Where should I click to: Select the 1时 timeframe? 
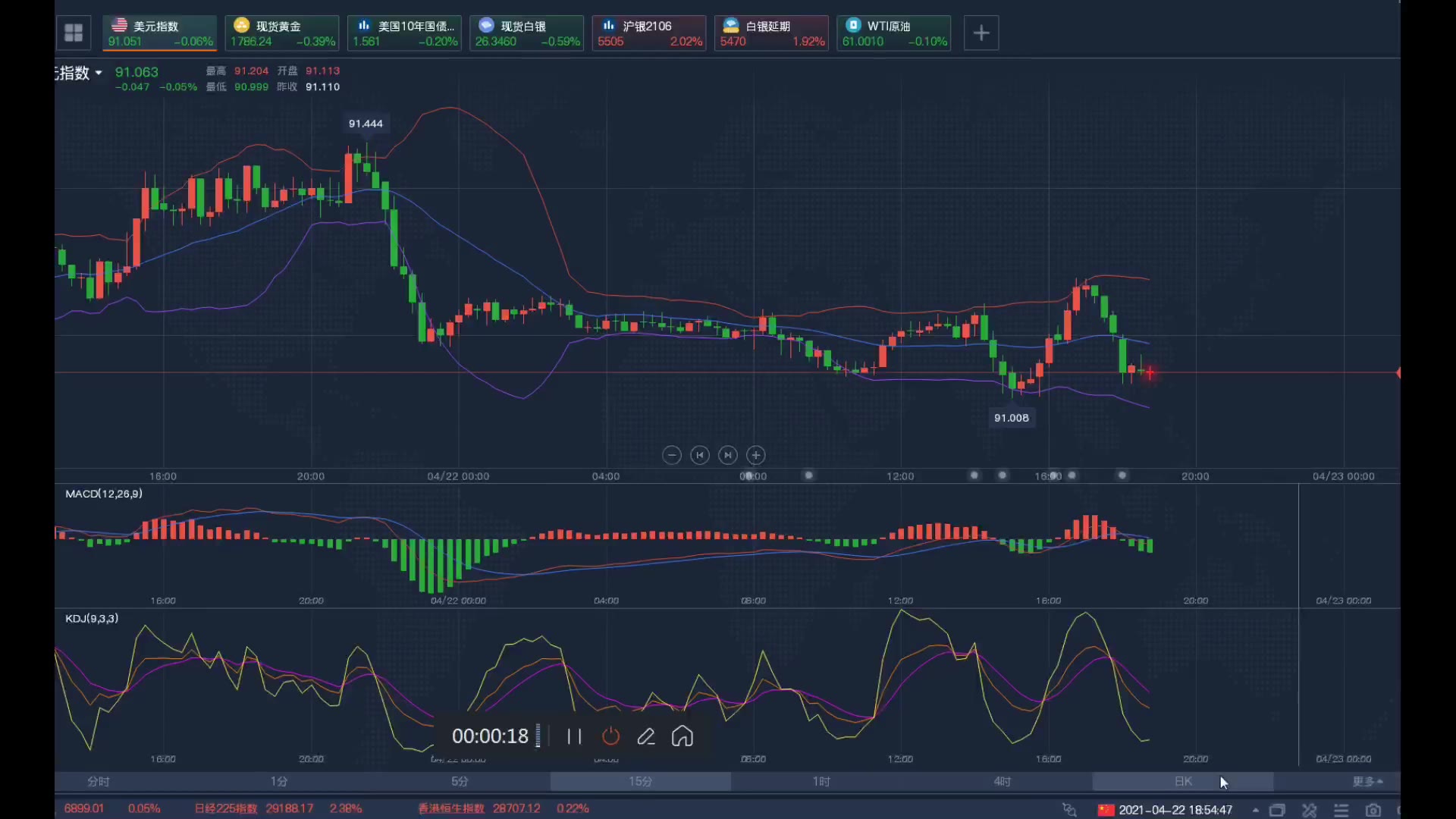pyautogui.click(x=821, y=781)
